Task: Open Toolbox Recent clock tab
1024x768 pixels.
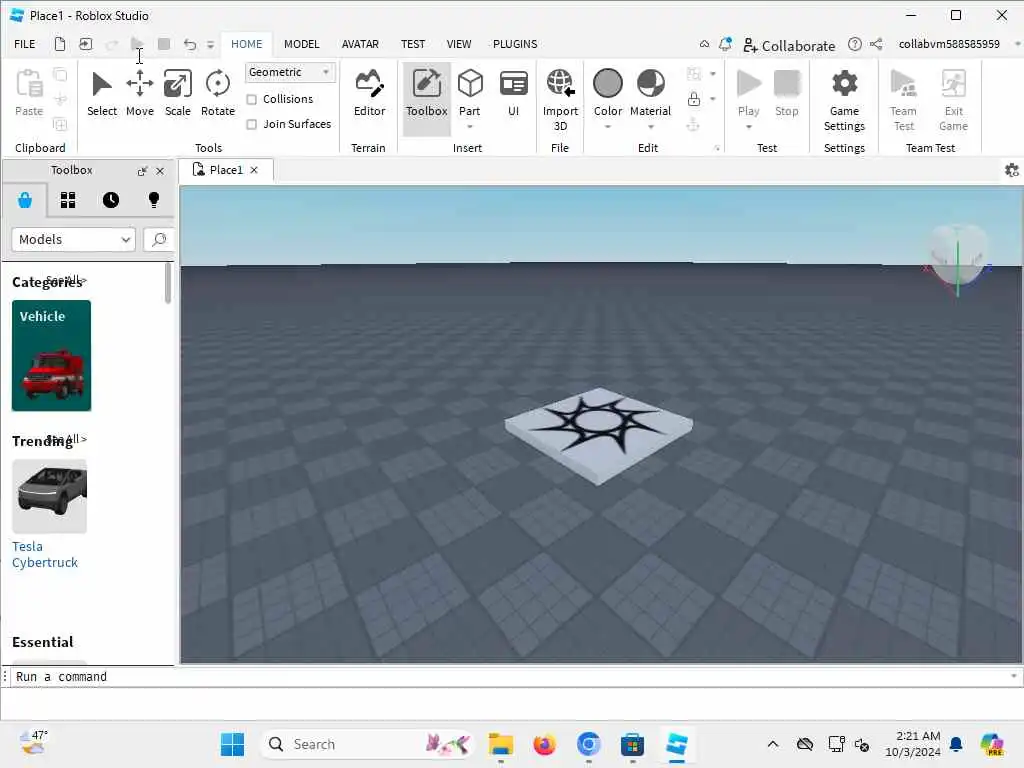Action: point(111,200)
